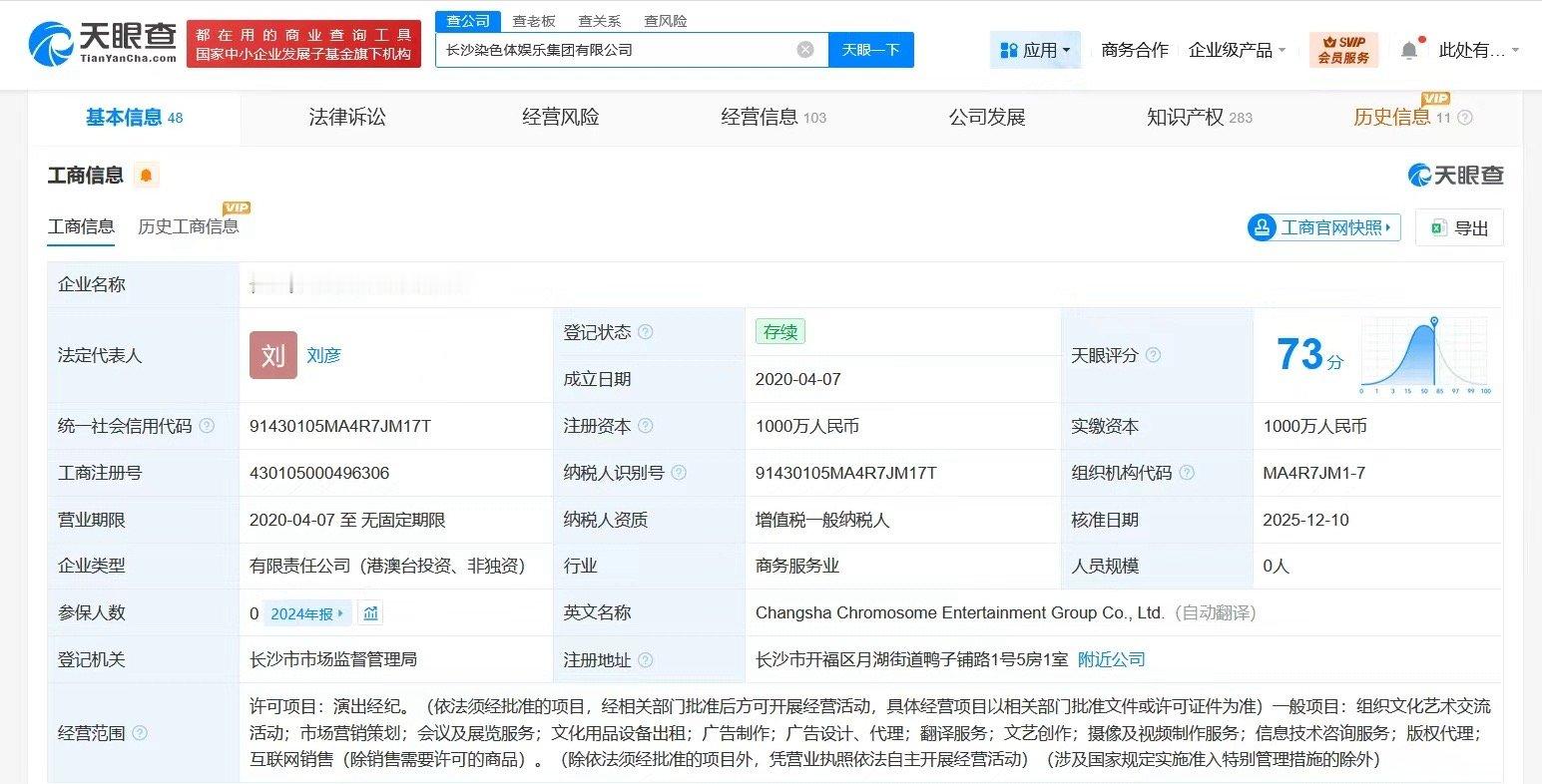Click the chart icon next to 2024年报

[371, 613]
